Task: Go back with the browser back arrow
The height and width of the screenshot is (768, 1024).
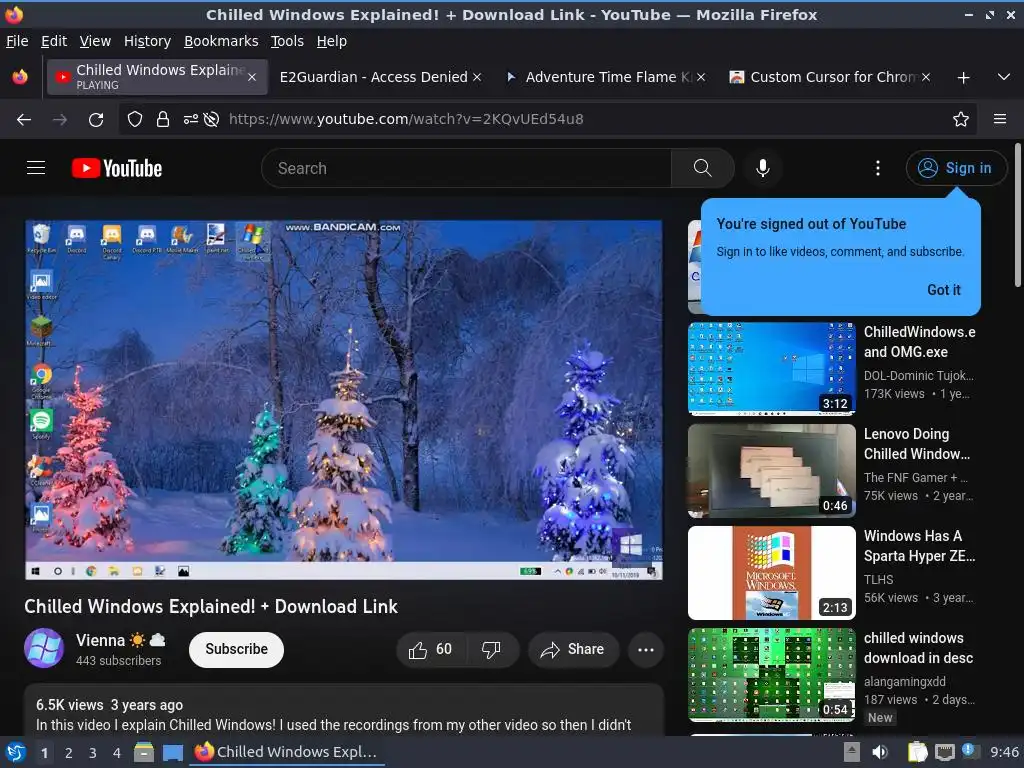Action: tap(24, 119)
